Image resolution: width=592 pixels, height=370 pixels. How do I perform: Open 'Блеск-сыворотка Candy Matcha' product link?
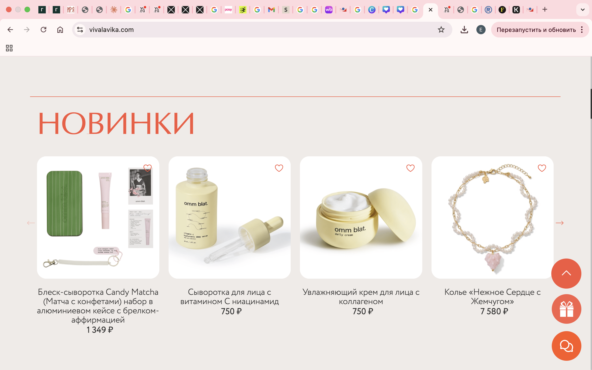[x=98, y=306]
